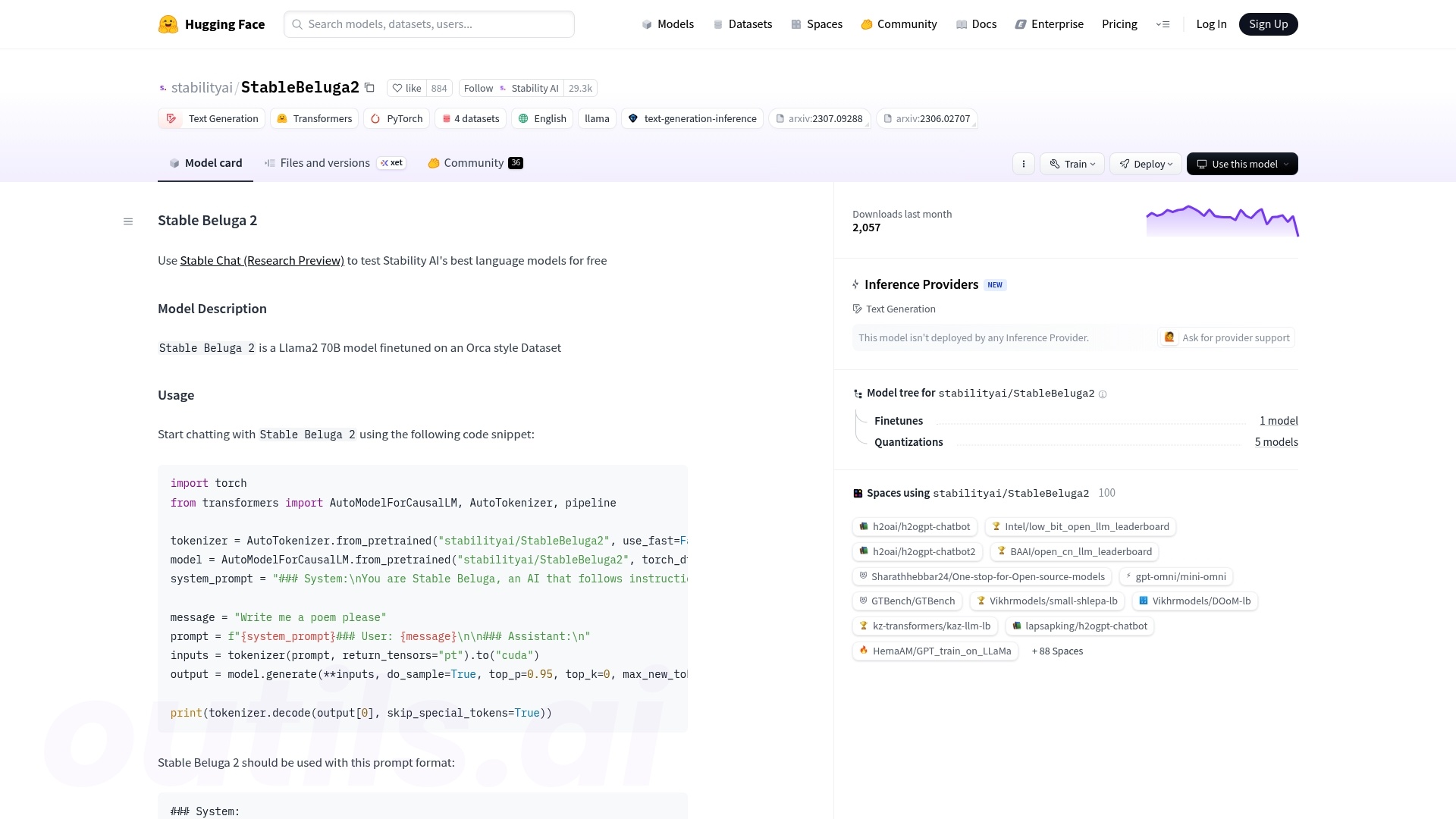The image size is (1456, 819).
Task: Select the PyTorch tag
Action: (397, 118)
